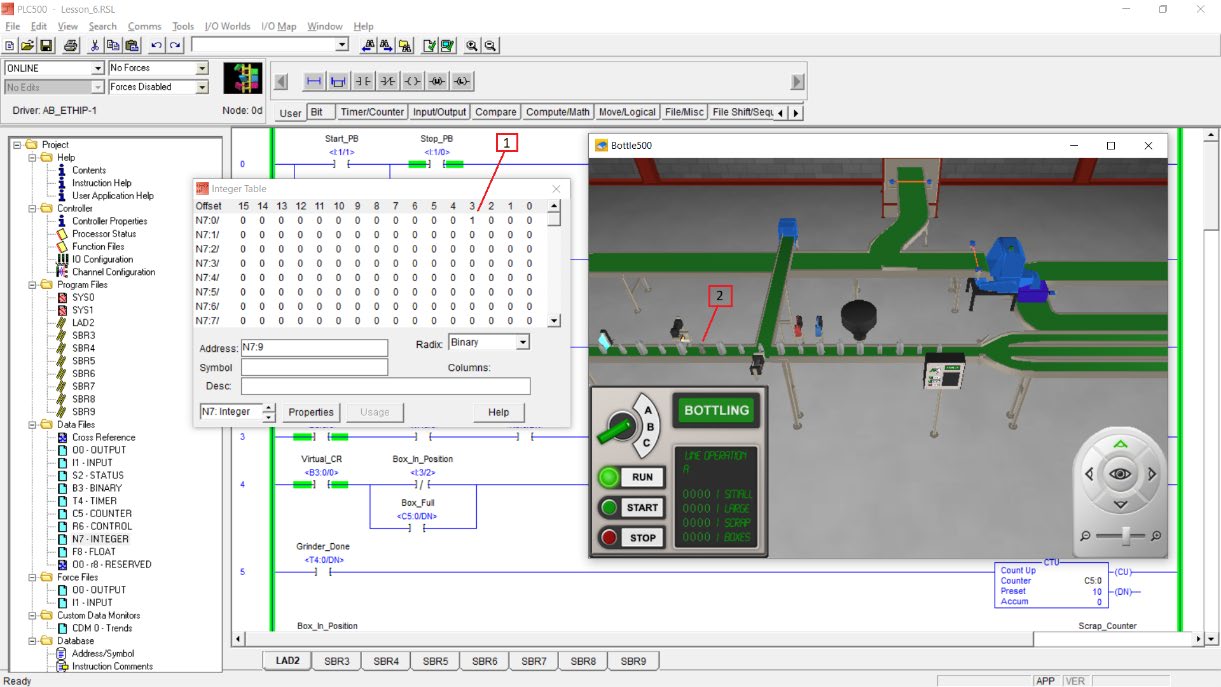The height and width of the screenshot is (687, 1221).
Task: Click the Properties button in Integer Table
Action: tap(311, 412)
